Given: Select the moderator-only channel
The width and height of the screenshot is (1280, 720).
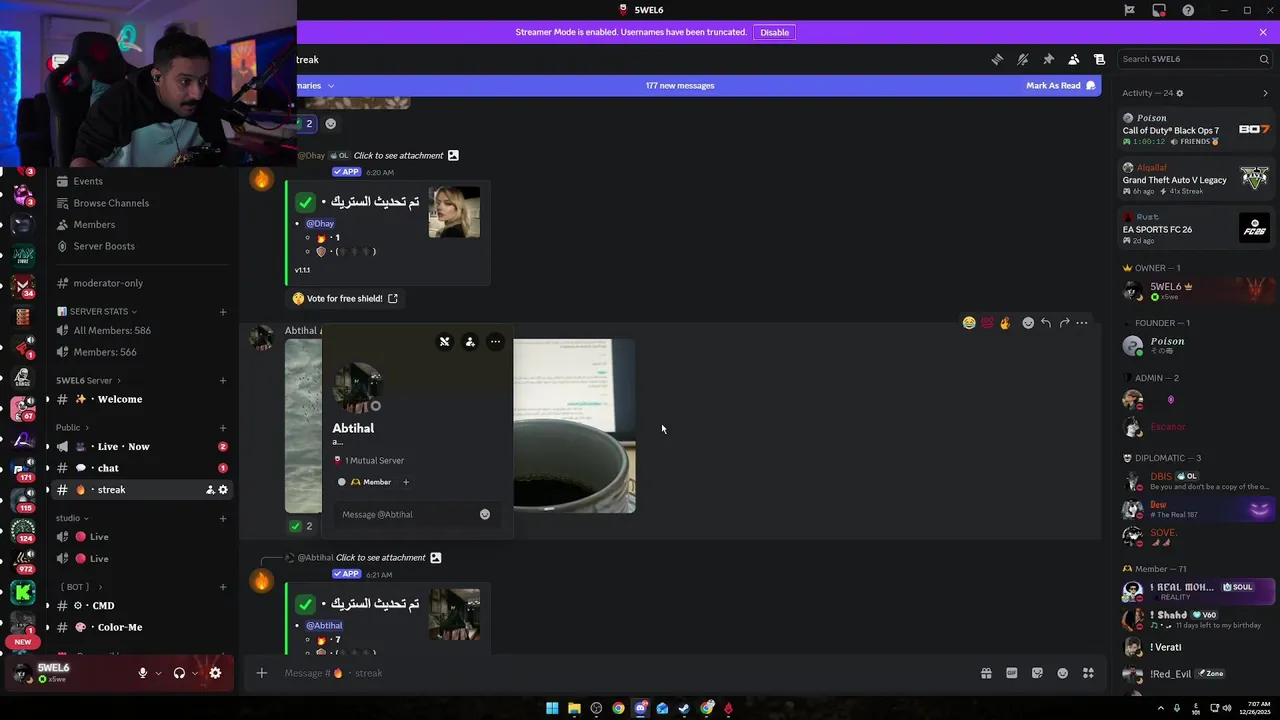Looking at the screenshot, I should point(140,283).
